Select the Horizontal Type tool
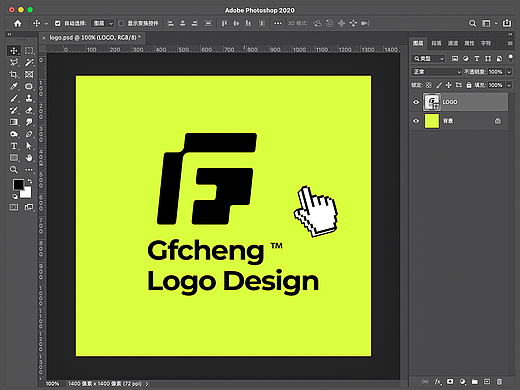The image size is (520, 390). coord(14,146)
